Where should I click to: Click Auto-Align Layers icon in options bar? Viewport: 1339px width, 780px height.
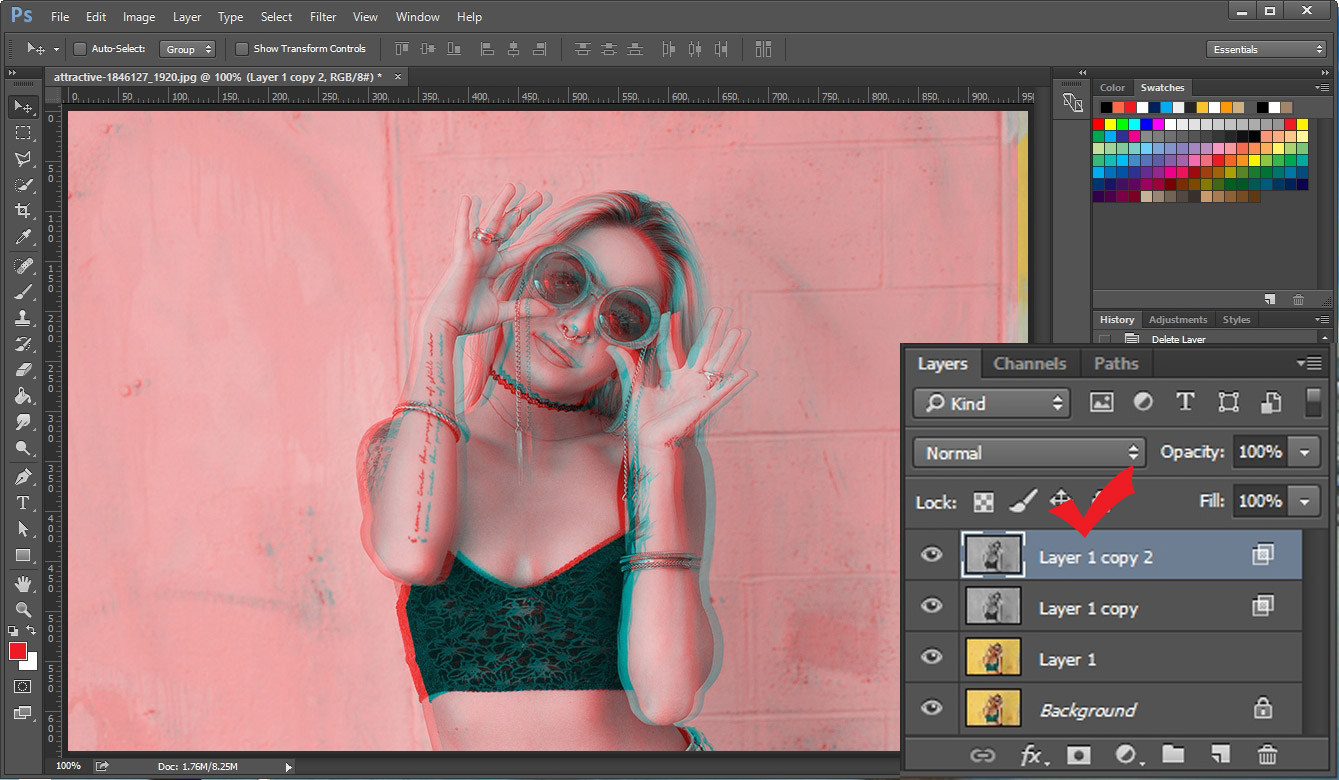pyautogui.click(x=764, y=49)
